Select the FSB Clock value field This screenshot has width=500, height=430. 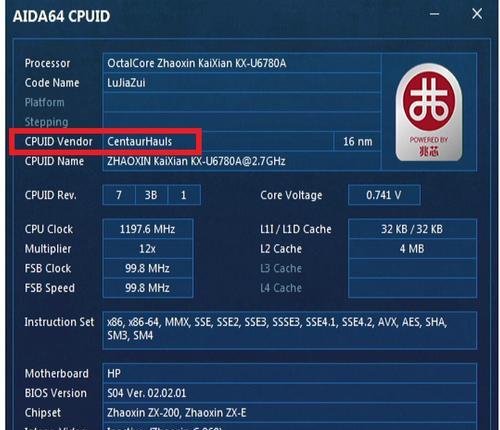point(148,268)
